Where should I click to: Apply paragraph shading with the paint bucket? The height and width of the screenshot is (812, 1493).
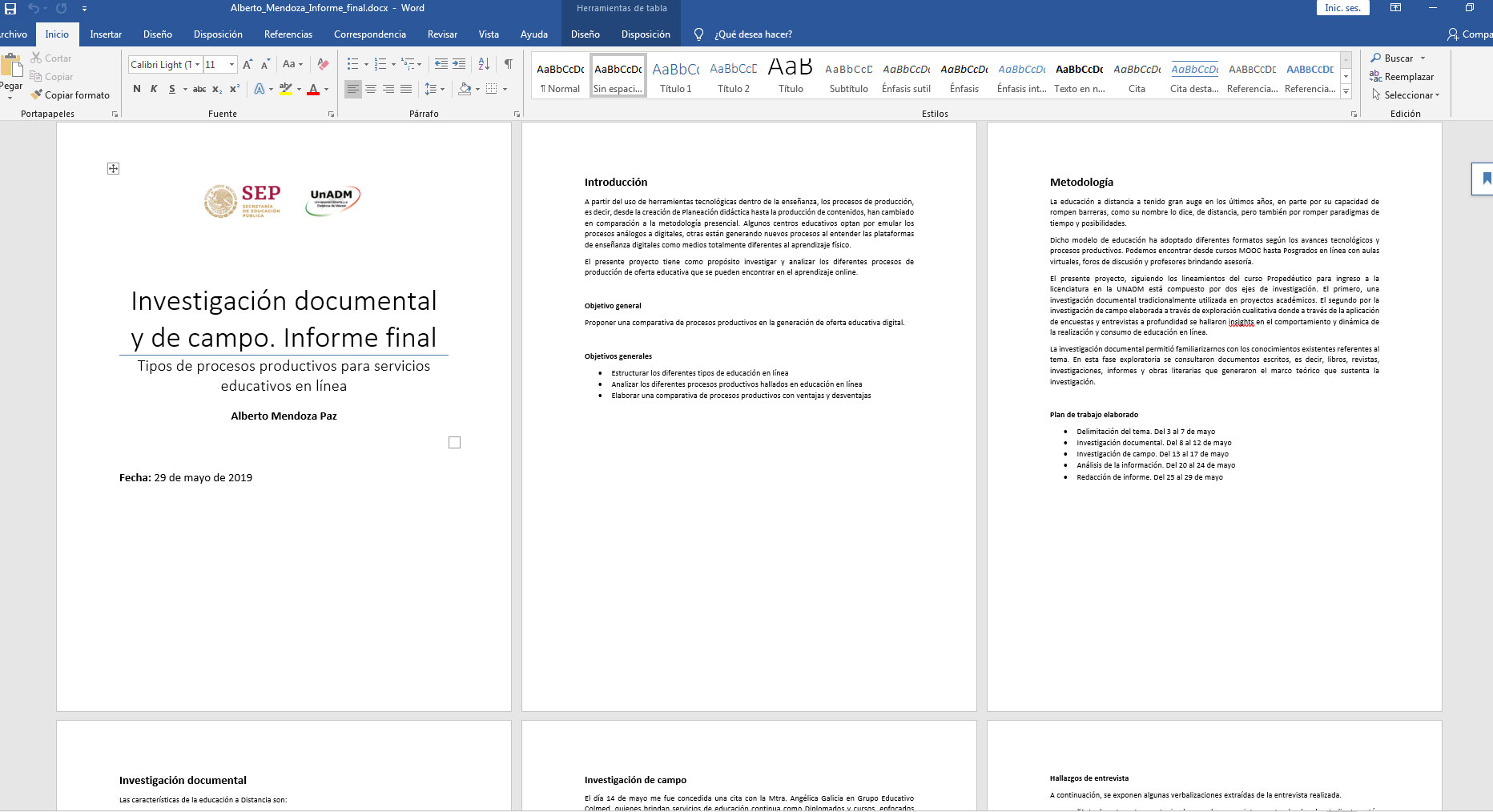tap(465, 89)
